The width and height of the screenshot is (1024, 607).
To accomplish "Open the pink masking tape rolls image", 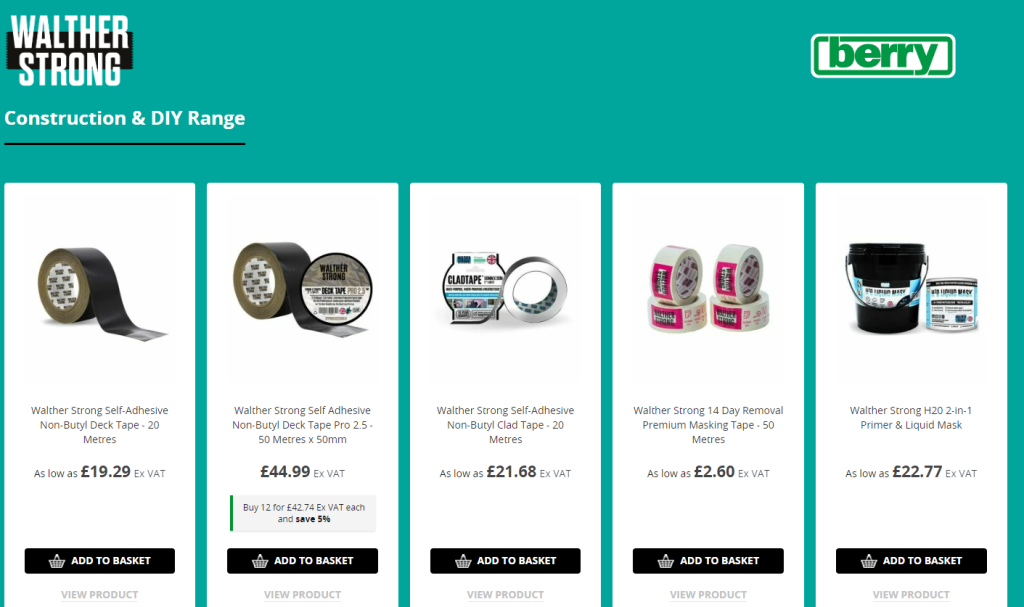I will click(x=708, y=291).
